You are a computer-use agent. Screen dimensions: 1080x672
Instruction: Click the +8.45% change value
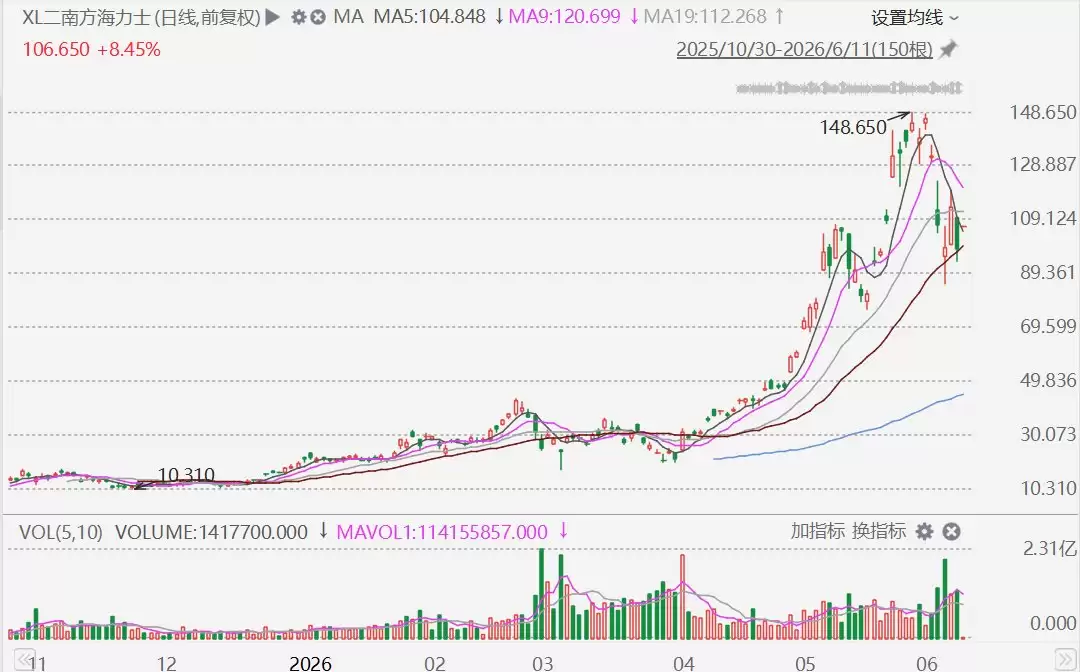(129, 50)
